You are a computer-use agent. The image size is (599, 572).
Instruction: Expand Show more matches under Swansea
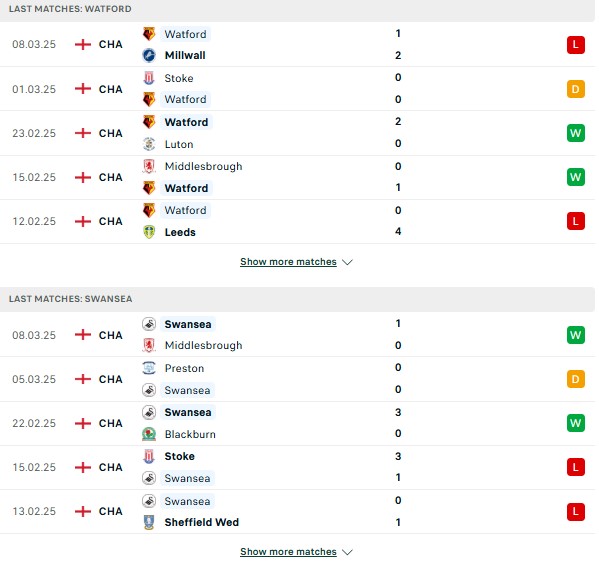pyautogui.click(x=288, y=552)
